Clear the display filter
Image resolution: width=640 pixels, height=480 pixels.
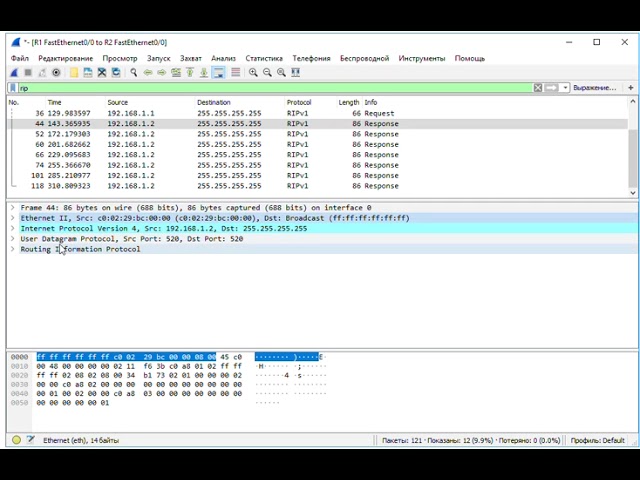point(538,88)
